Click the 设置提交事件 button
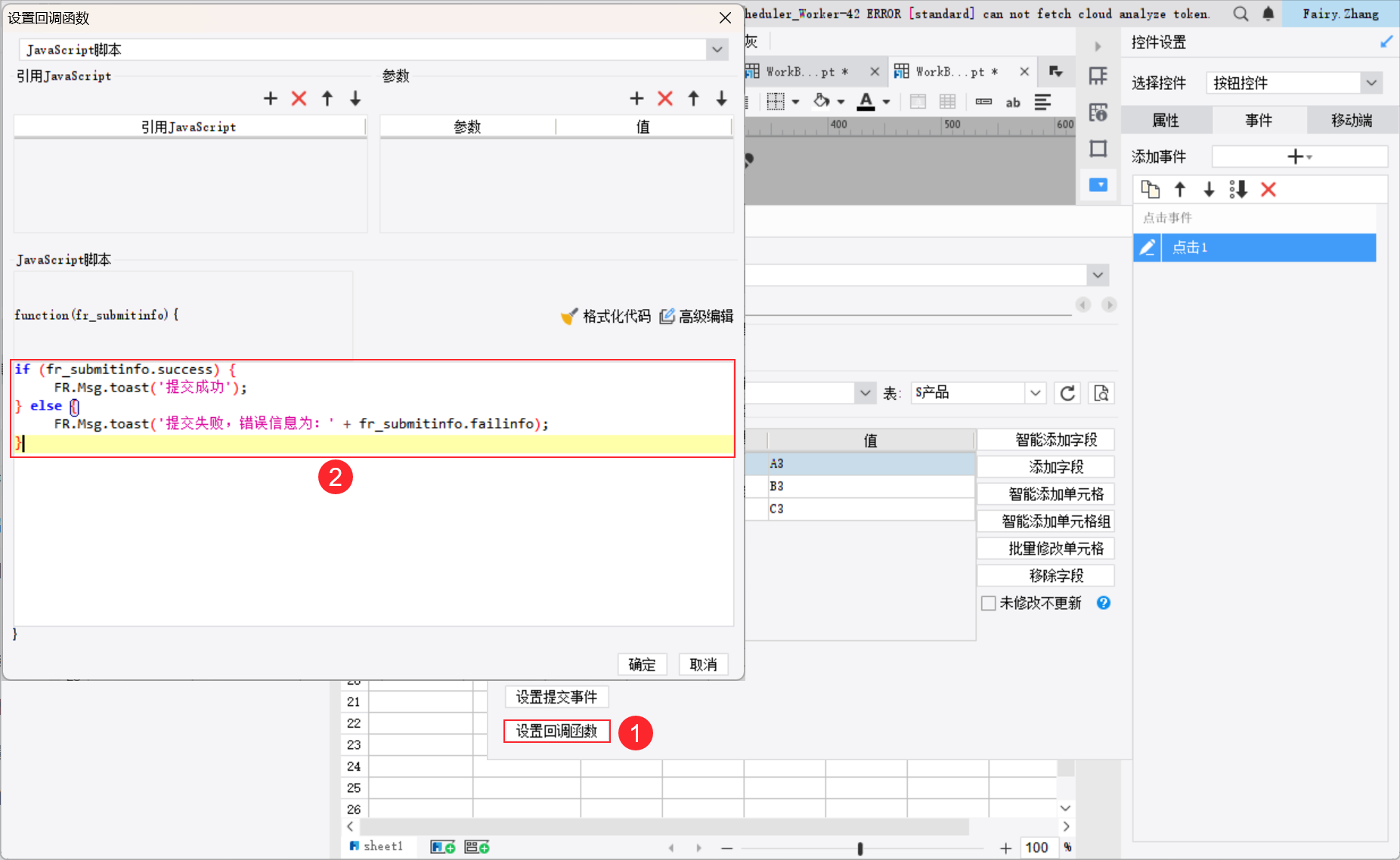The height and width of the screenshot is (860, 1400). [556, 697]
